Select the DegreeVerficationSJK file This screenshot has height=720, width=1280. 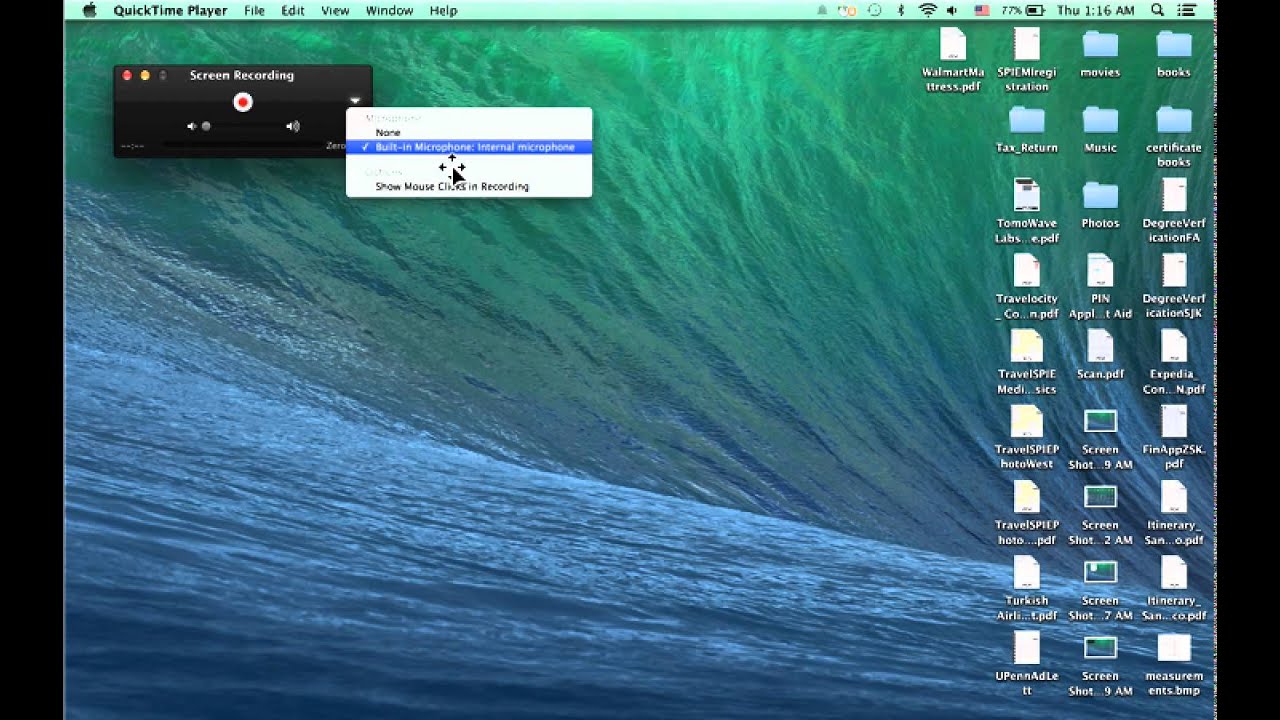1174,287
